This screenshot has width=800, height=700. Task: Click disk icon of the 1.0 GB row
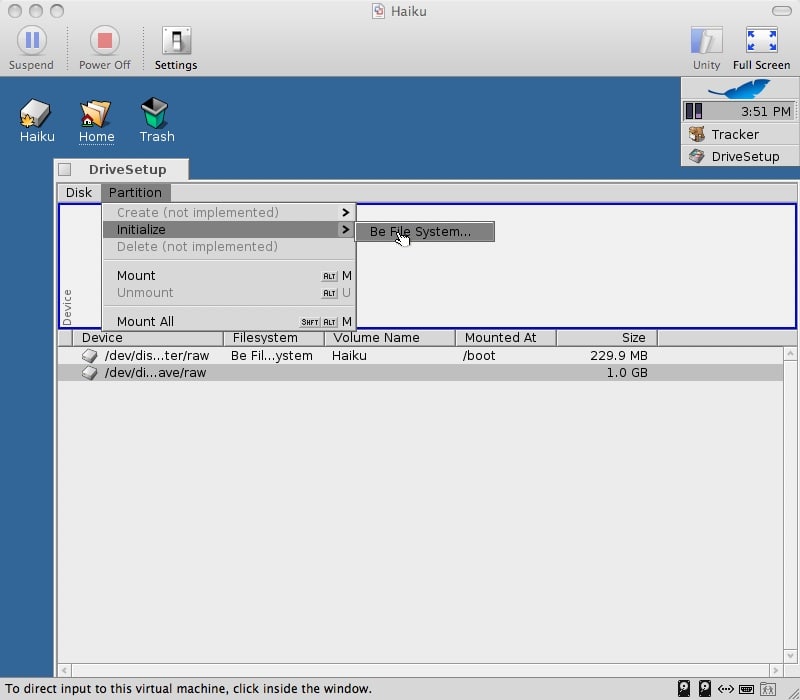89,373
